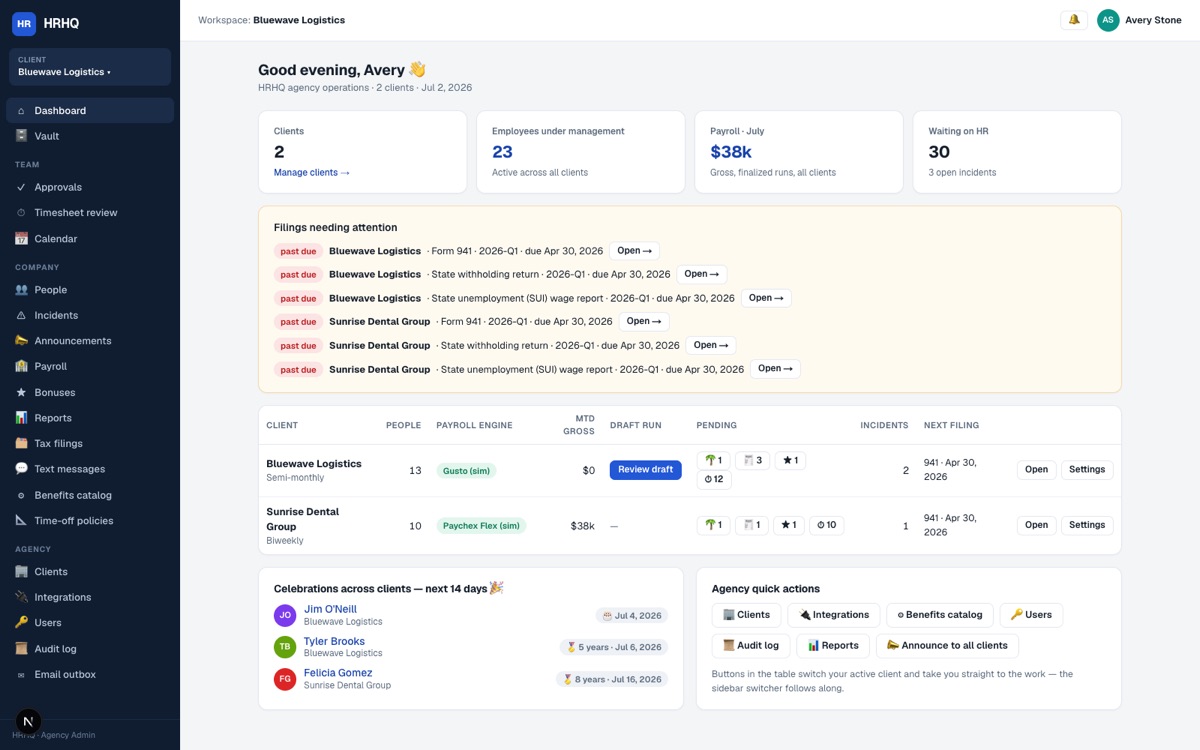Image resolution: width=1200 pixels, height=750 pixels.
Task: Open People in the sidebar
Action: 90,290
